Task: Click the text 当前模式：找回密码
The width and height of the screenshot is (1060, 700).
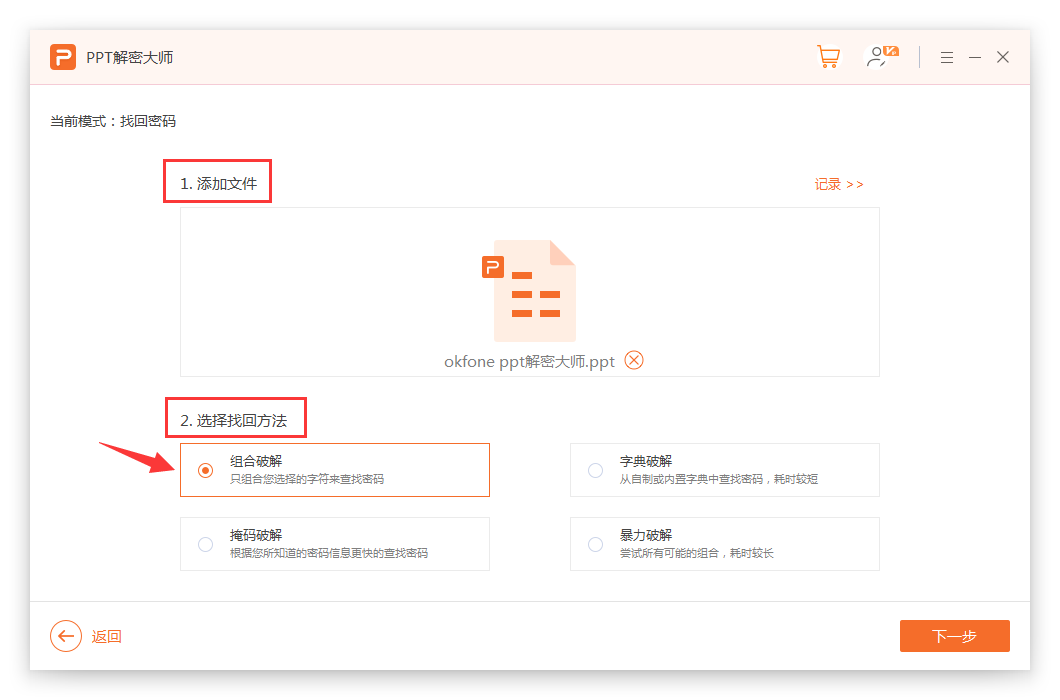Action: tap(113, 121)
